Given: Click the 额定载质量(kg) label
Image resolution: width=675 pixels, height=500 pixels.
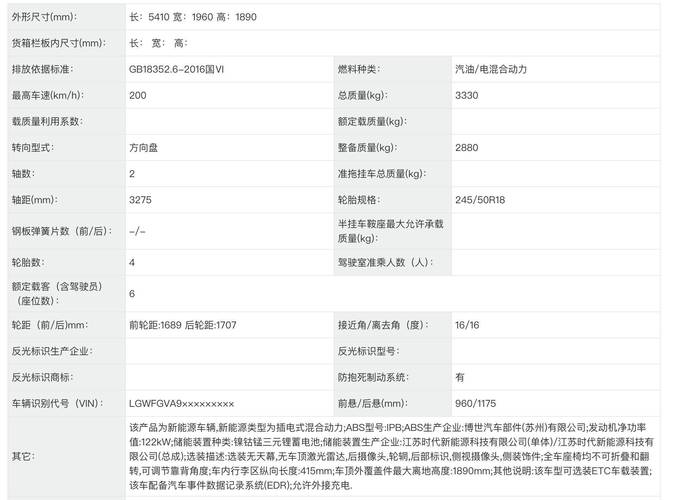Looking at the screenshot, I should click(x=372, y=121).
